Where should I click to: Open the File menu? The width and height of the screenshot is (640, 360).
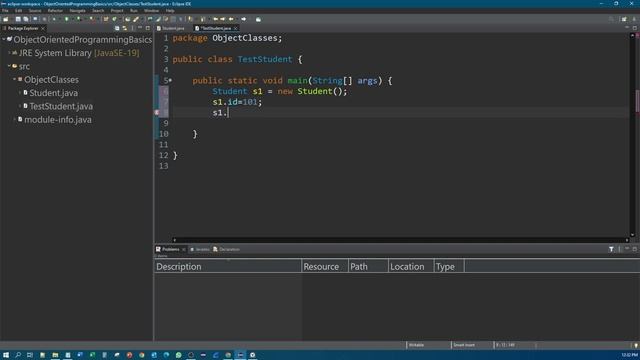click(5, 11)
